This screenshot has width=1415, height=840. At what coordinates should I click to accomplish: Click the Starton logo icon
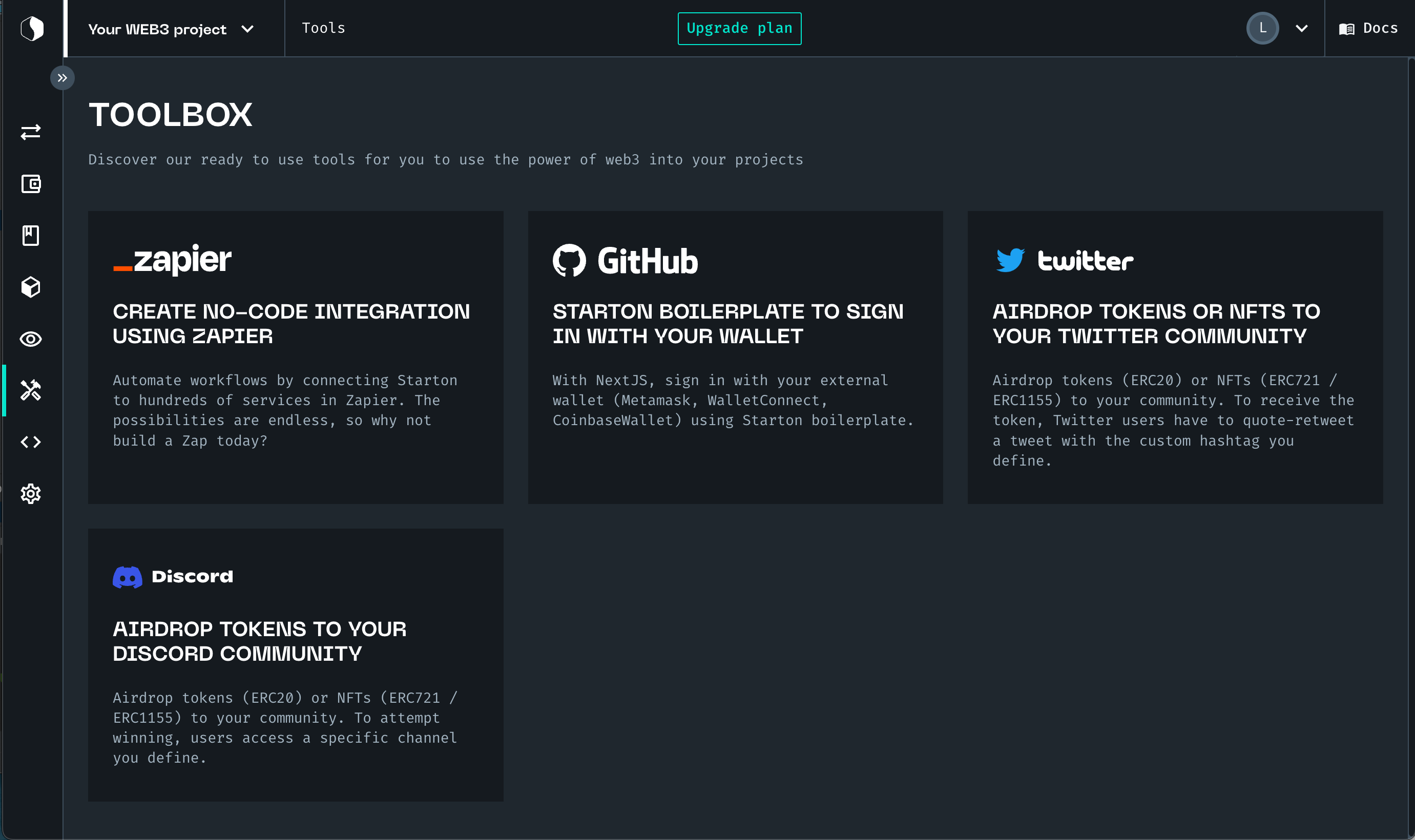(x=32, y=28)
